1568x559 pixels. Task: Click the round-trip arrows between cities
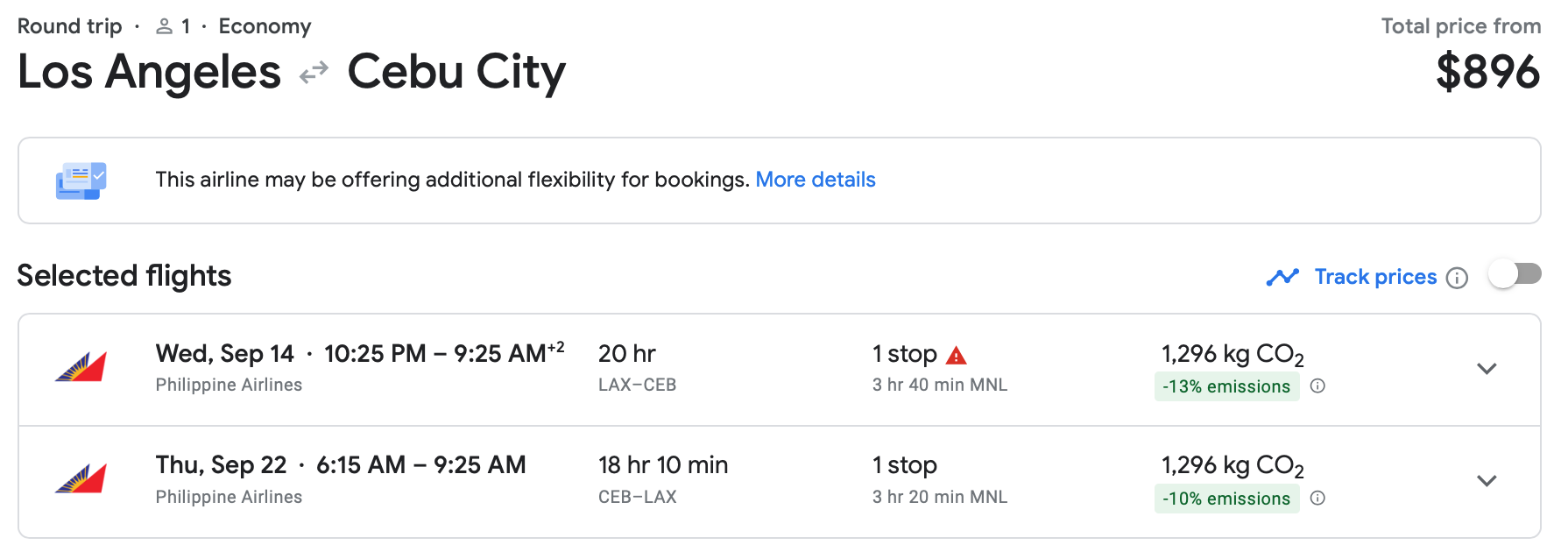(x=314, y=73)
